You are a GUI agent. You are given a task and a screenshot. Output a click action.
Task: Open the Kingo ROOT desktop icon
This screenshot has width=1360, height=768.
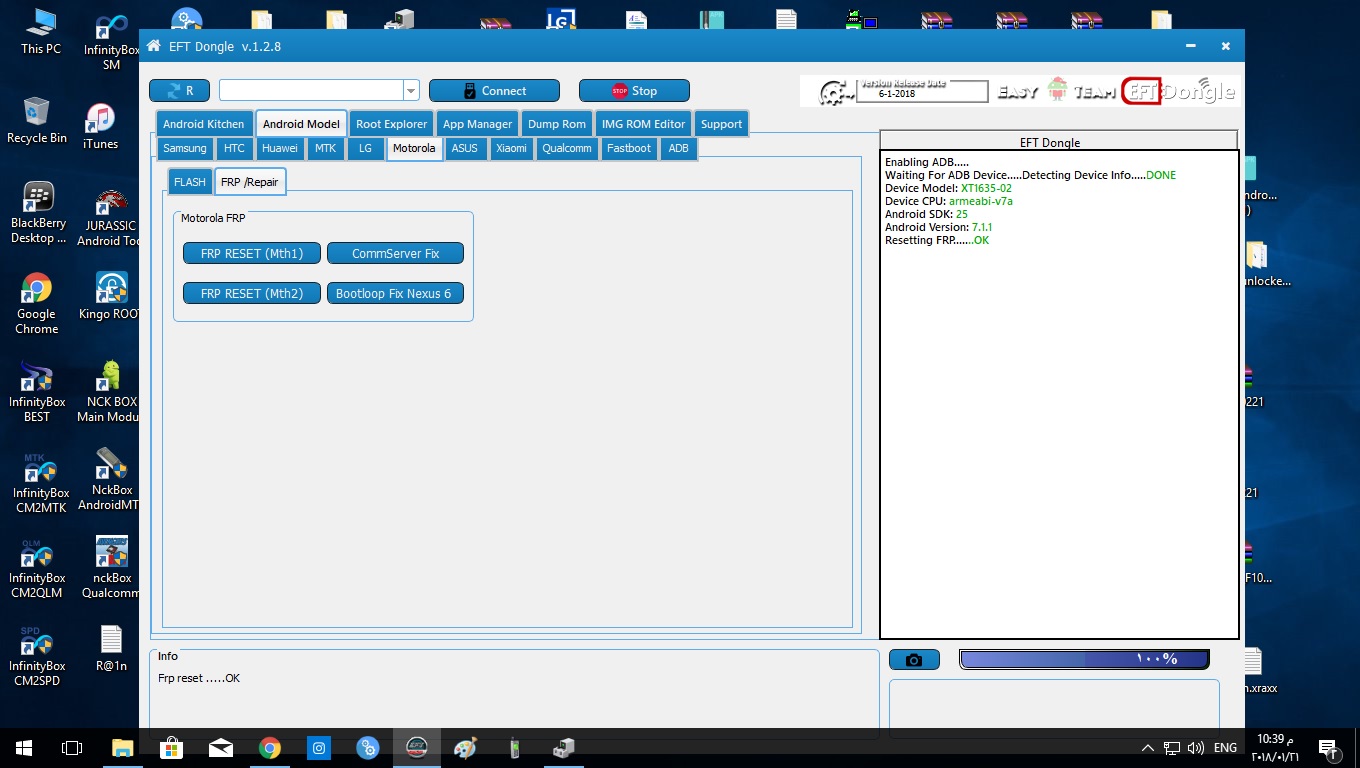(x=110, y=296)
